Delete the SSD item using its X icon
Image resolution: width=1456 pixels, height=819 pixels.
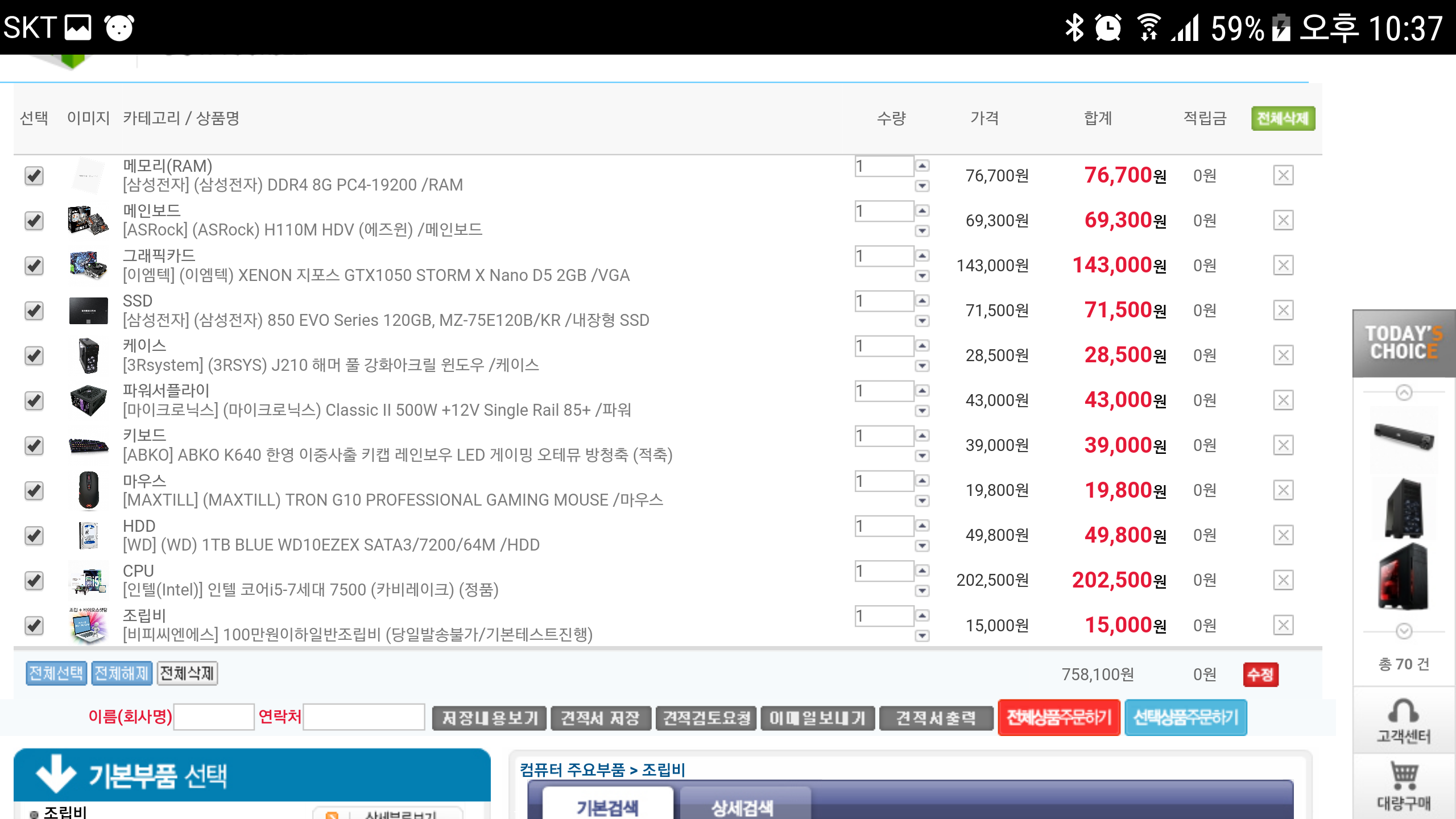1283,310
